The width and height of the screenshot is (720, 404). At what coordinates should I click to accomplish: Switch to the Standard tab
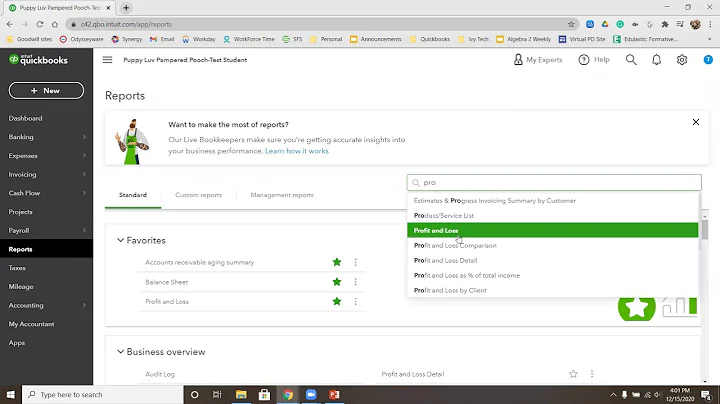click(x=133, y=195)
